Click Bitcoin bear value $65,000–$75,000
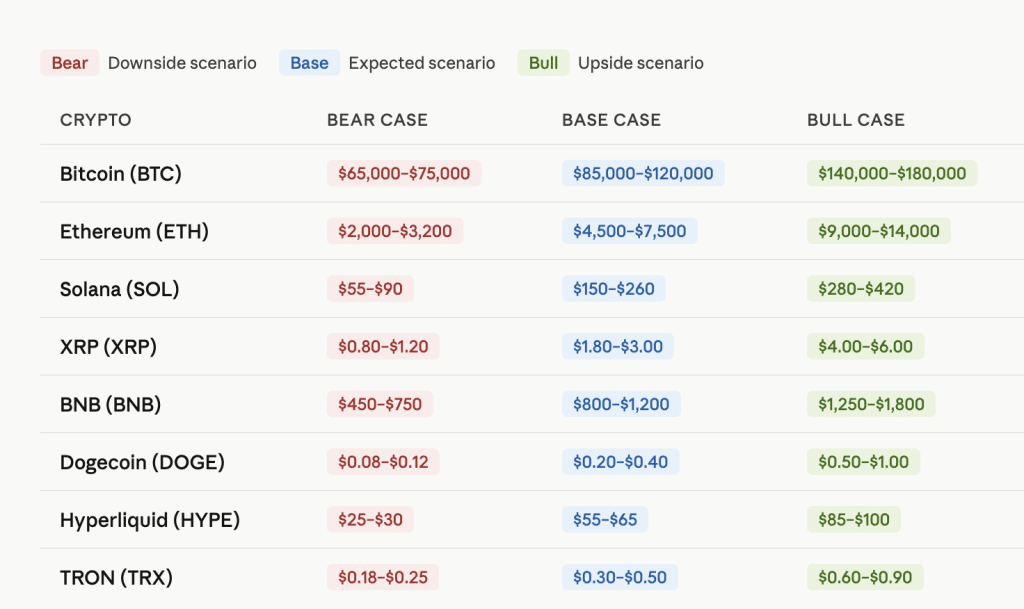1024x609 pixels. point(404,174)
